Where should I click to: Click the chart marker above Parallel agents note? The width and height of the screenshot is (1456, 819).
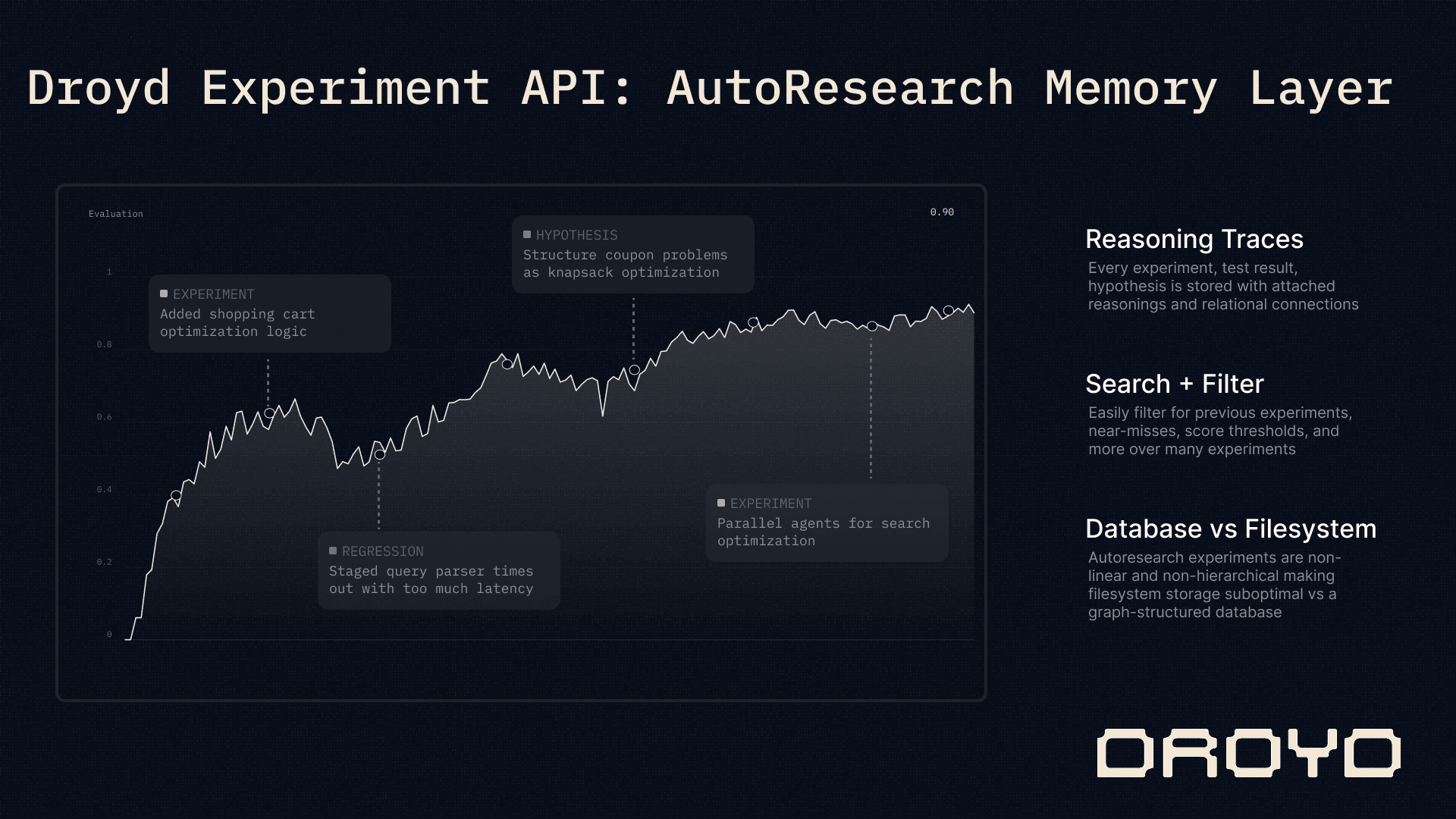pos(872,326)
